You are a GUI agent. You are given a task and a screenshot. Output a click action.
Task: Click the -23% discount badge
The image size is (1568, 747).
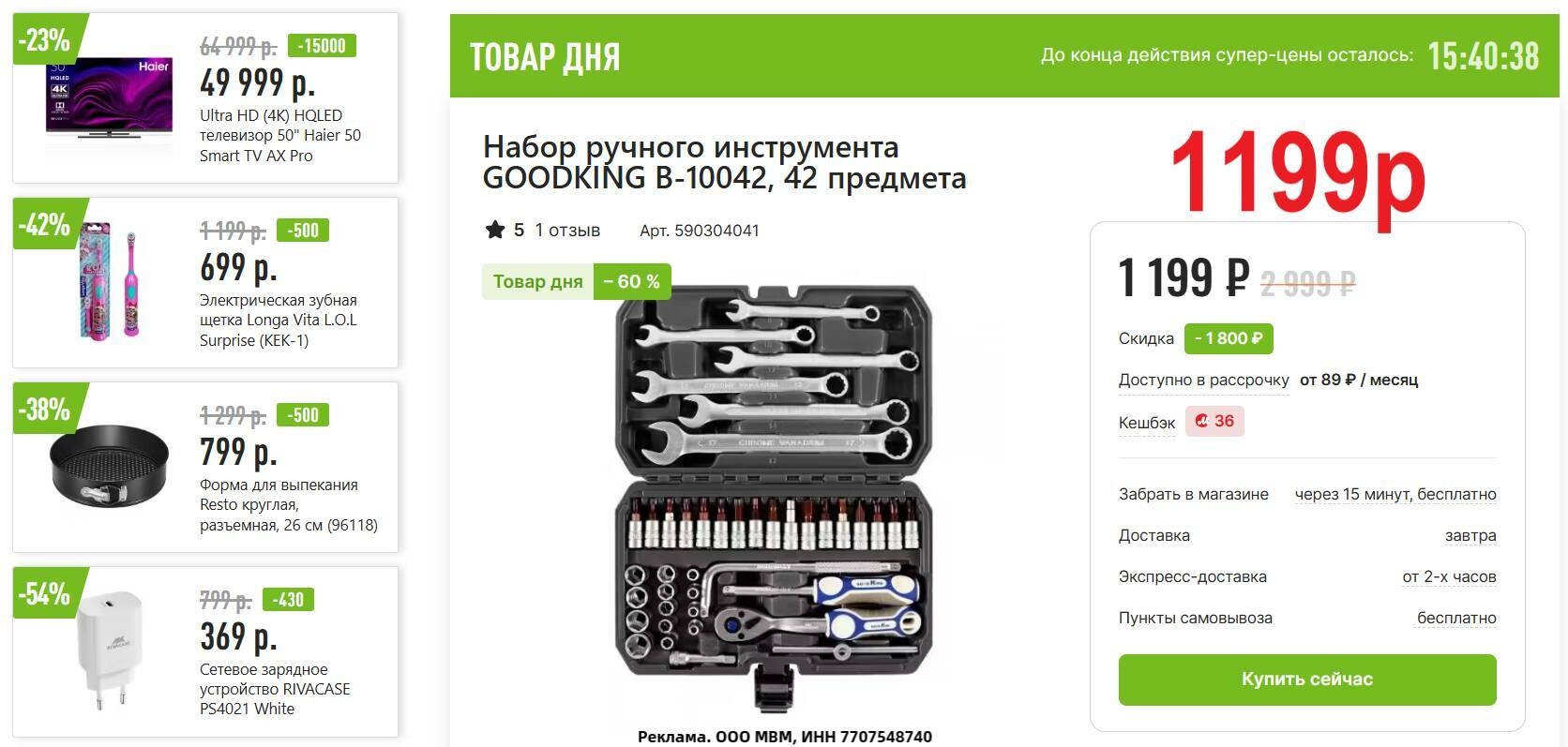pos(45,40)
